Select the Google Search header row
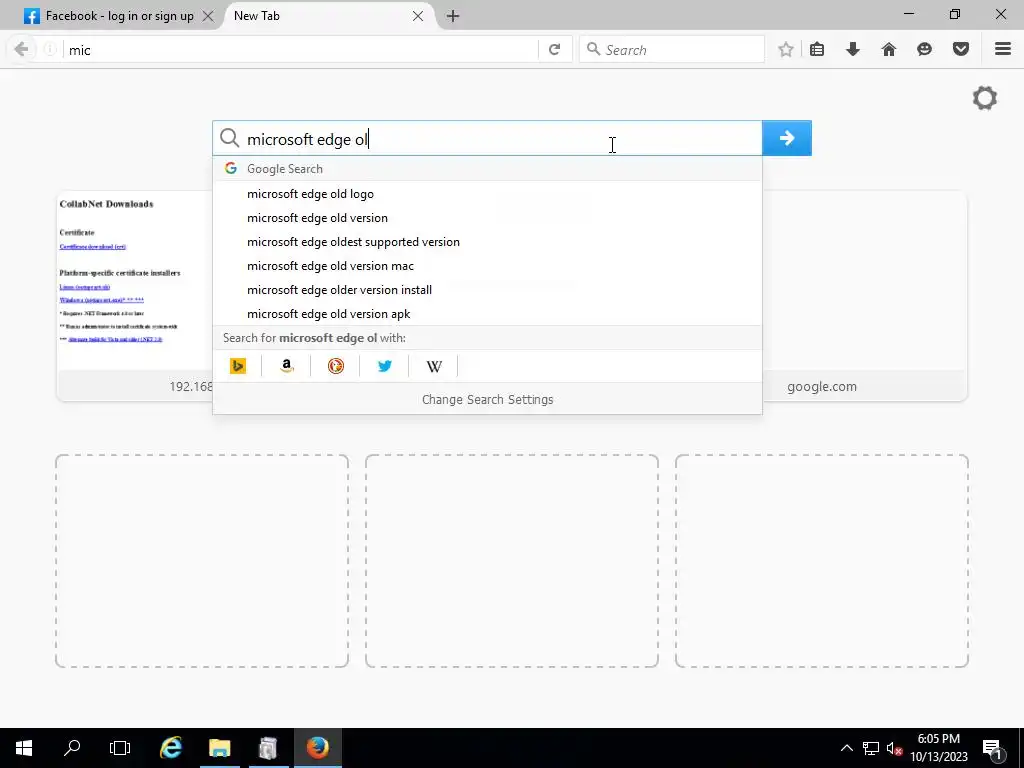Viewport: 1024px width, 768px height. (487, 168)
